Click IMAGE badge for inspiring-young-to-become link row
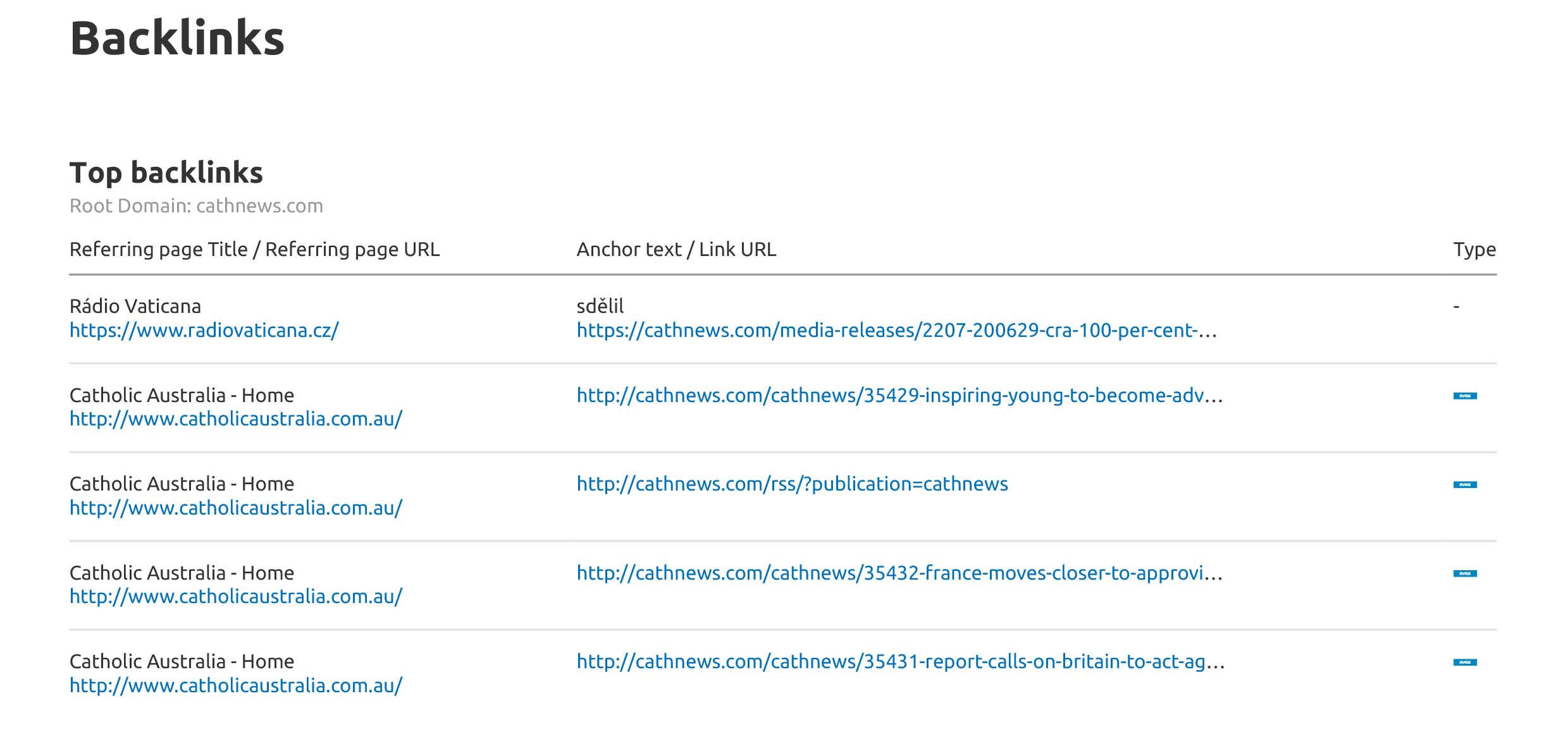The image size is (1568, 732). (x=1464, y=396)
